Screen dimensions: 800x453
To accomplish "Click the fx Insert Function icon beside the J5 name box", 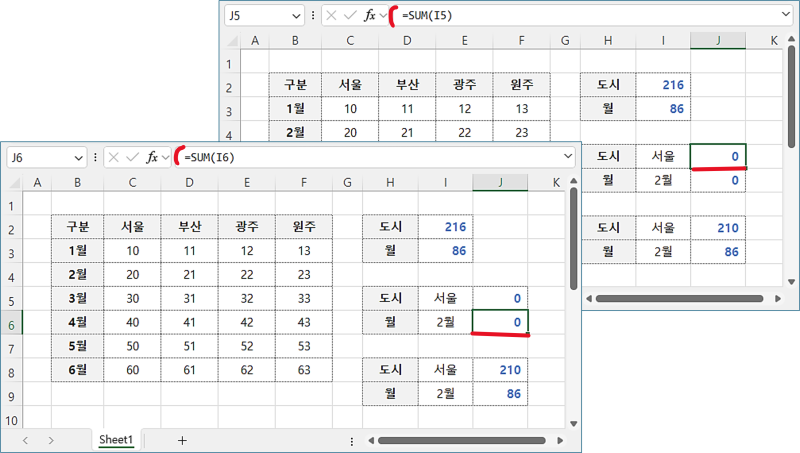I will 369,15.
